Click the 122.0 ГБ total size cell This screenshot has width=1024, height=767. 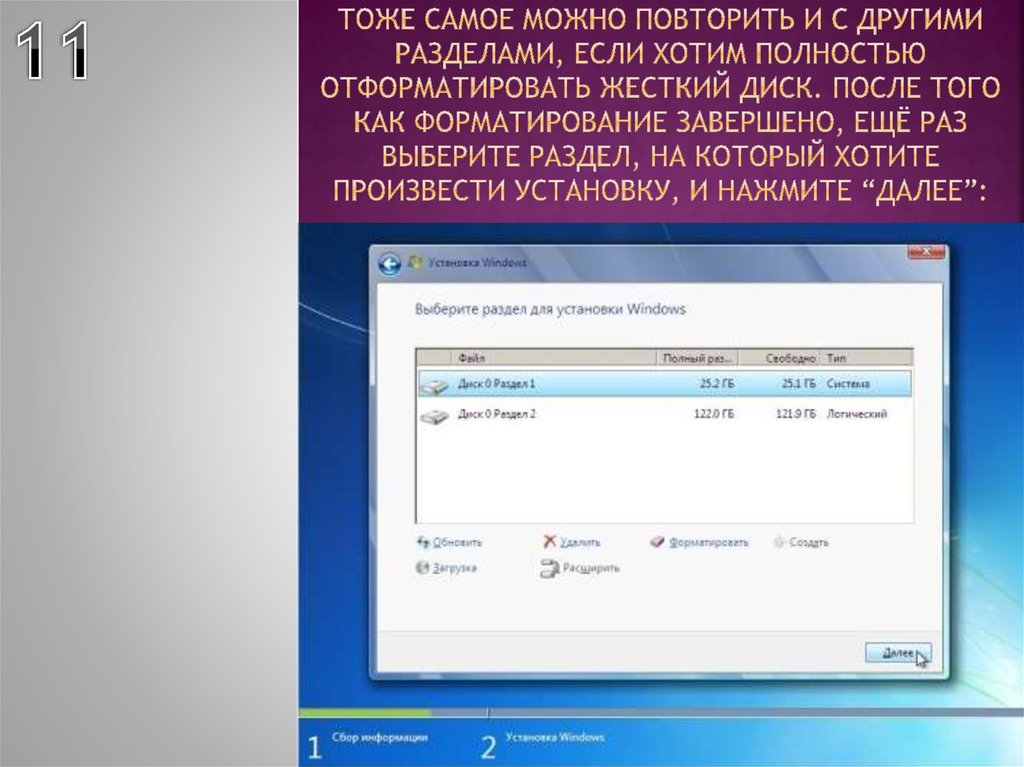(713, 414)
